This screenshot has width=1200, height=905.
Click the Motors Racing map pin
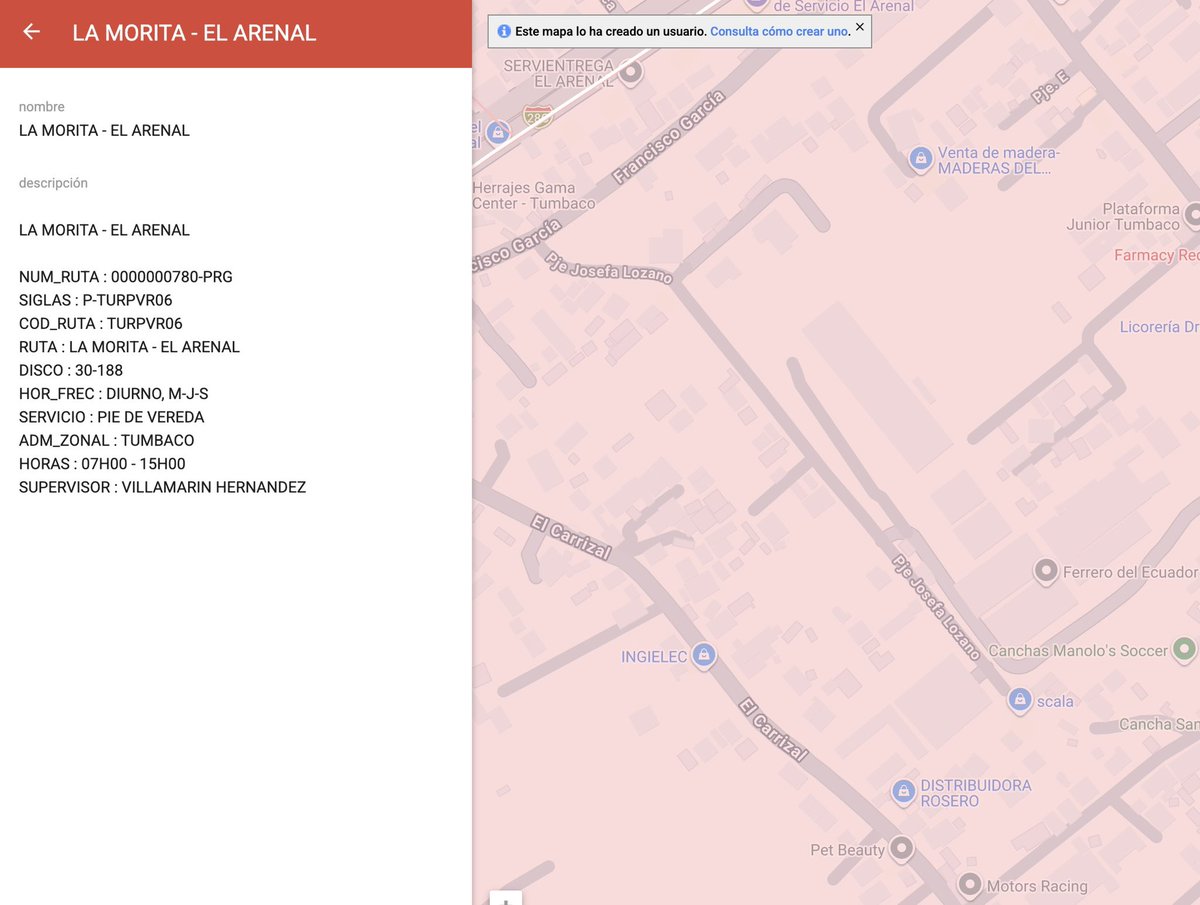(969, 884)
